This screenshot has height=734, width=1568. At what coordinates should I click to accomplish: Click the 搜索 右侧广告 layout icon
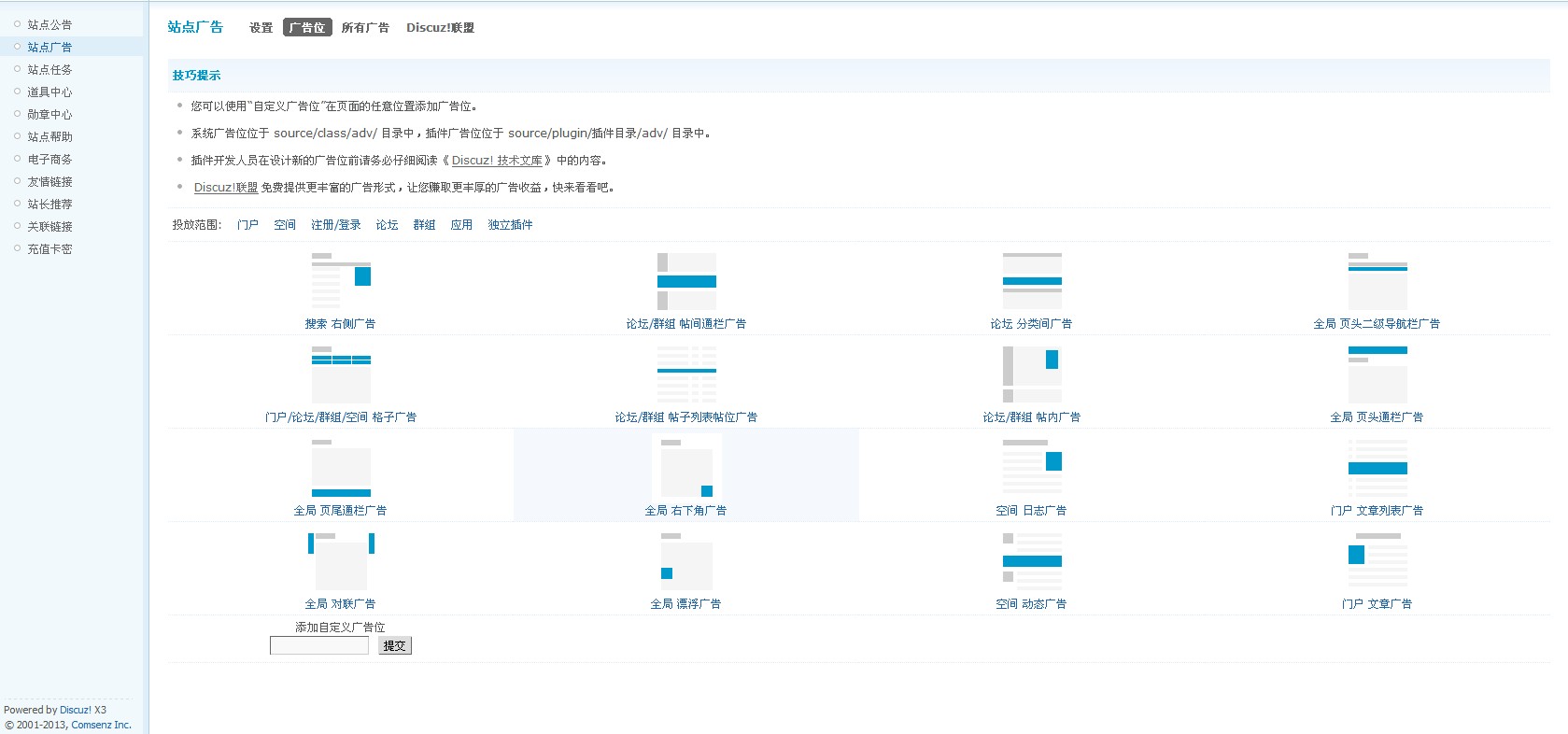pos(341,280)
